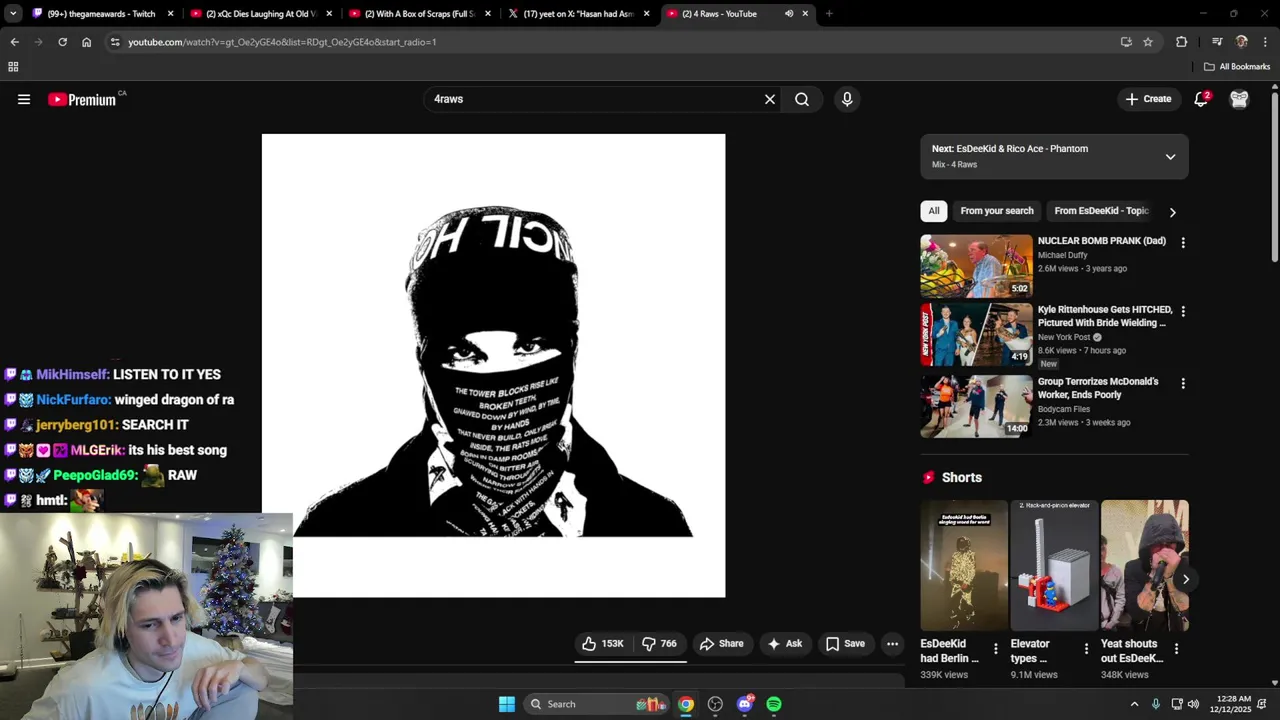The width and height of the screenshot is (1280, 720).
Task: Open OBS Studio from the taskbar
Action: coord(715,704)
